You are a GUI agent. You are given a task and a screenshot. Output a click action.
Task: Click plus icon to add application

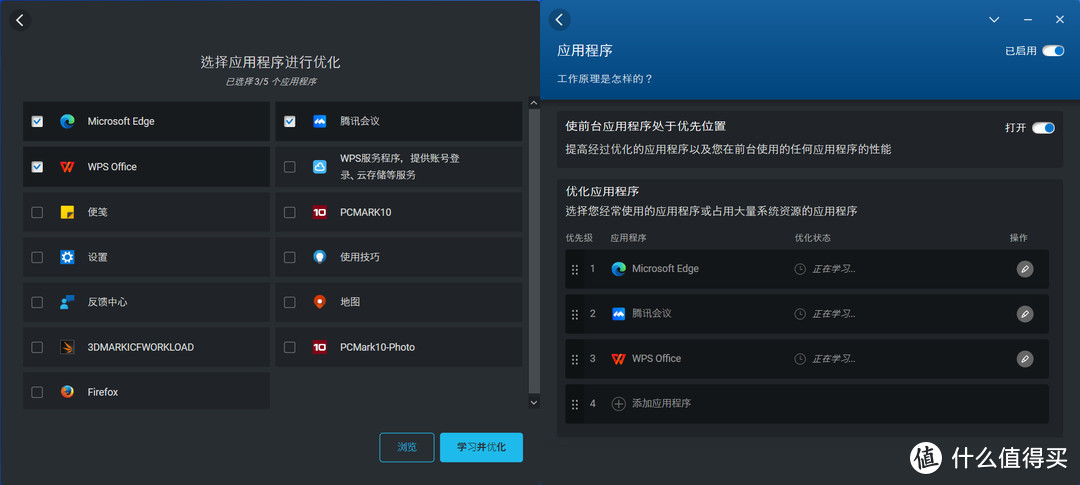click(x=619, y=404)
